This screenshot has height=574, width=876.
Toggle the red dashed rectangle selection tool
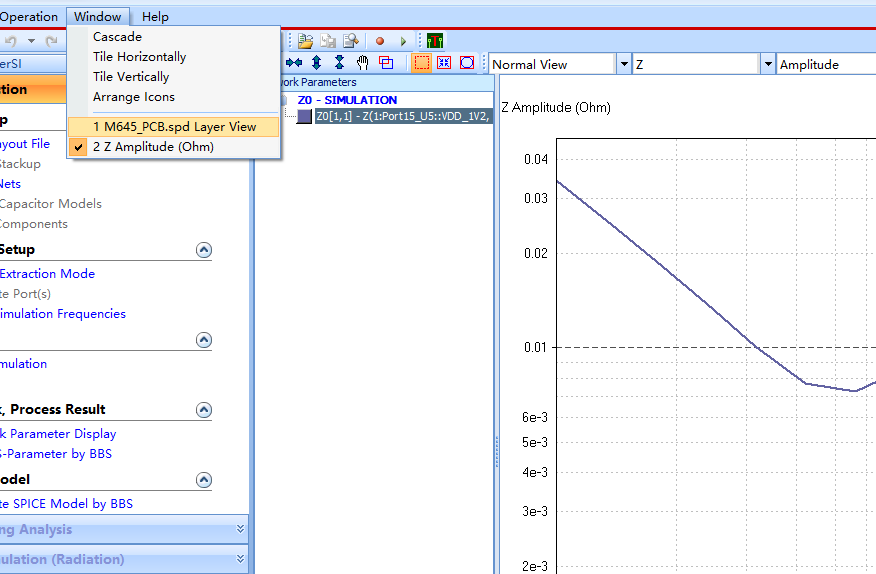pos(422,63)
